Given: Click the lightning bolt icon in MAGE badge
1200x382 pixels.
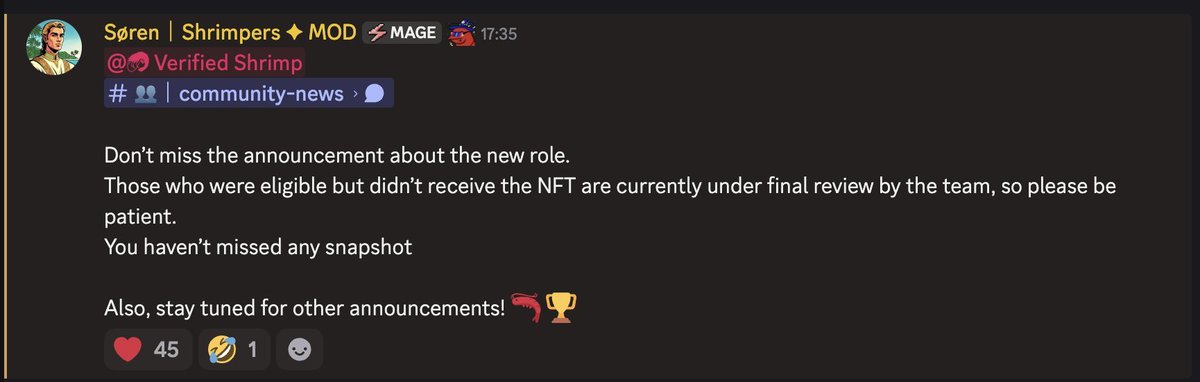Looking at the screenshot, I should coord(377,33).
